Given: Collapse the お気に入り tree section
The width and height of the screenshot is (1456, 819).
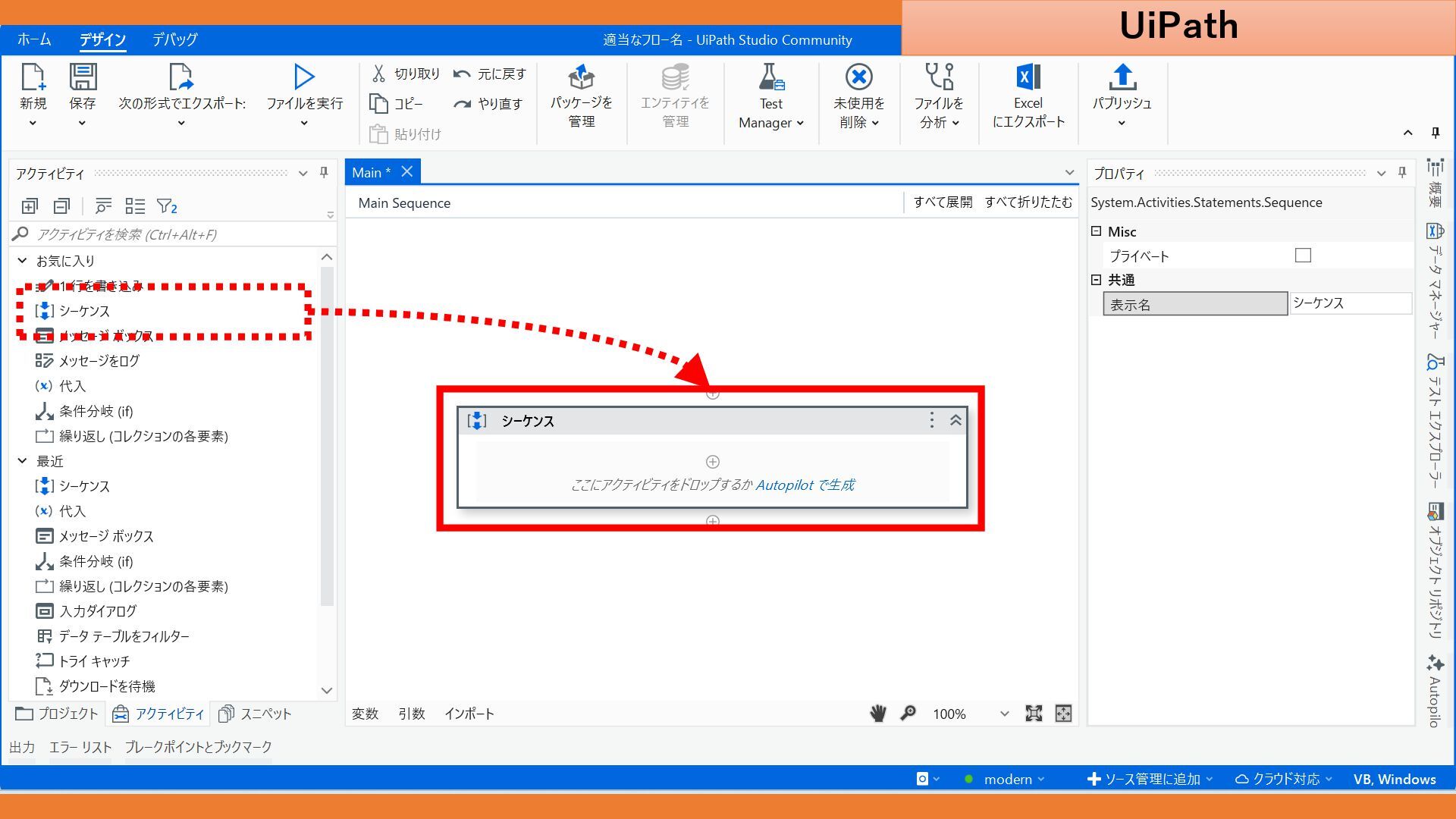Looking at the screenshot, I should click(x=23, y=261).
